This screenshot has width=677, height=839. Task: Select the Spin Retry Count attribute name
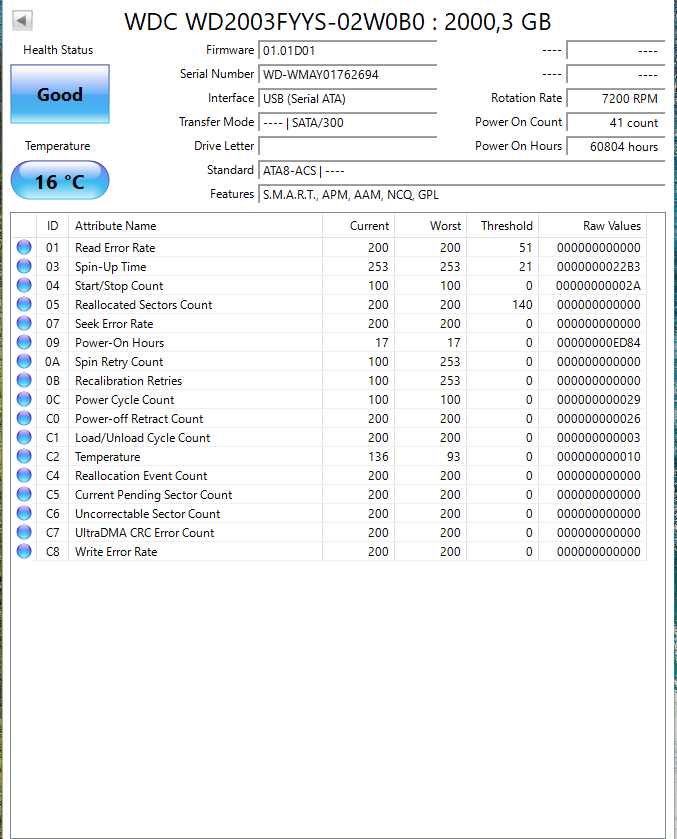(119, 362)
